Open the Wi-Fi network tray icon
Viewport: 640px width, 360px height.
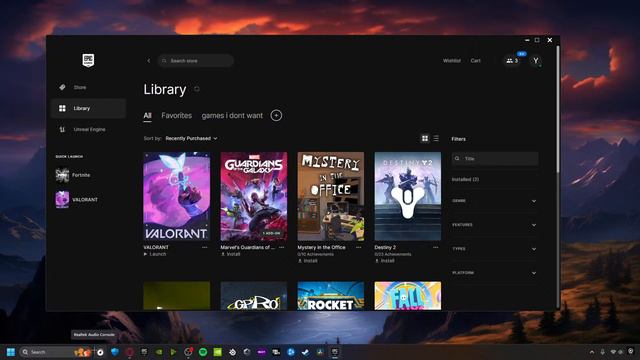click(613, 352)
